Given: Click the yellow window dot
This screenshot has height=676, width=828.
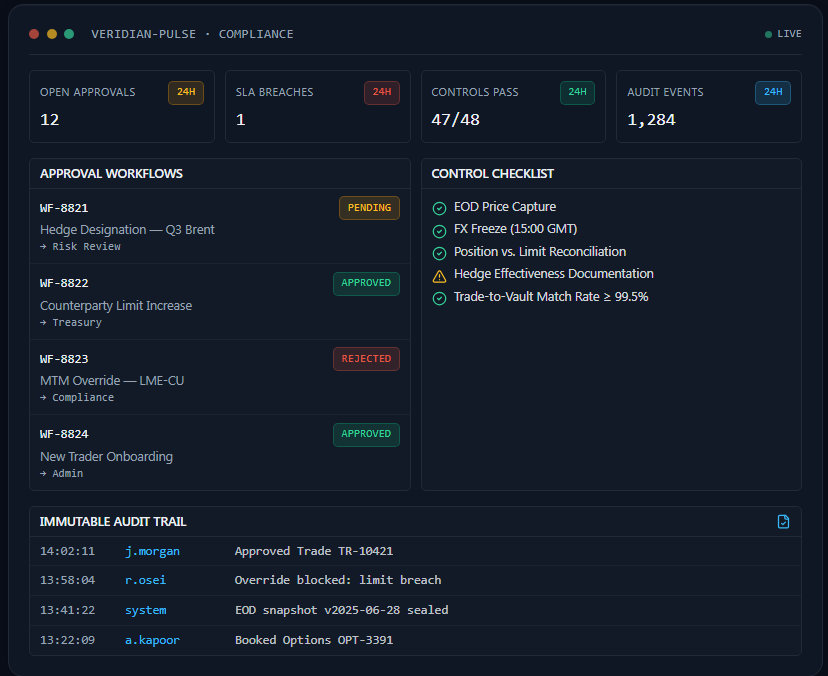Looking at the screenshot, I should point(52,34).
